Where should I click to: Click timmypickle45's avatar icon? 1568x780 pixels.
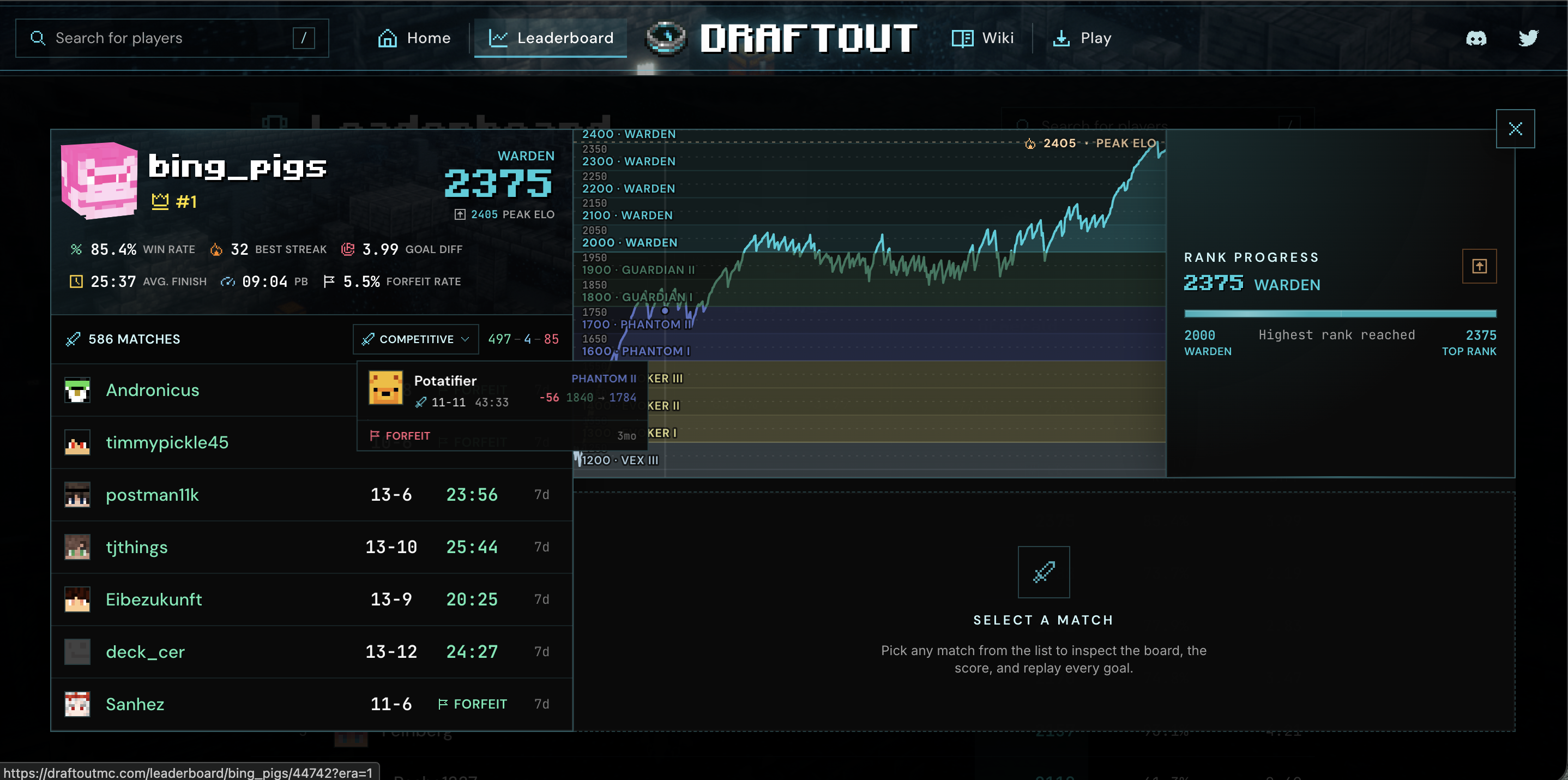tap(77, 443)
